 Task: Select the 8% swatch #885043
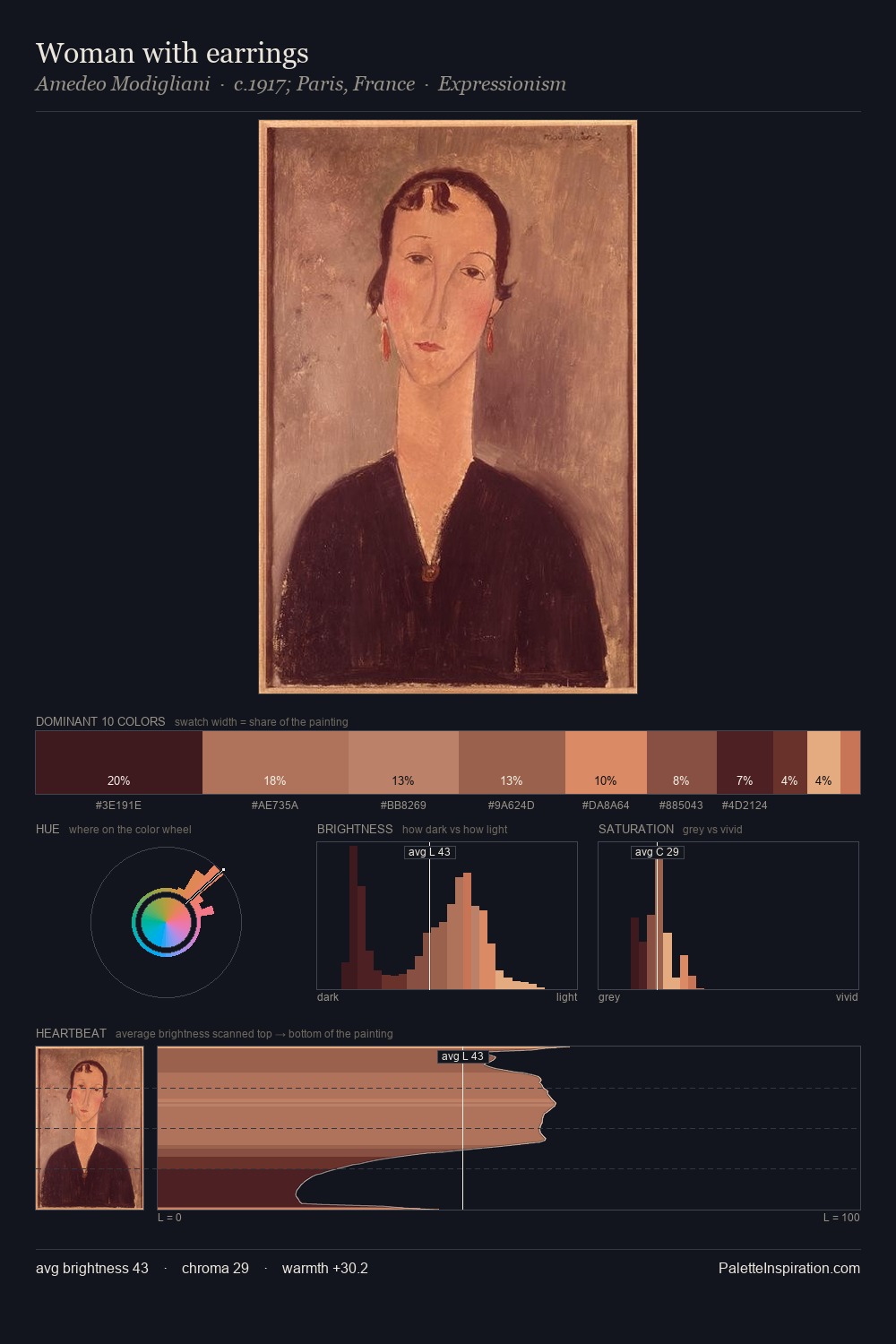[x=682, y=762]
